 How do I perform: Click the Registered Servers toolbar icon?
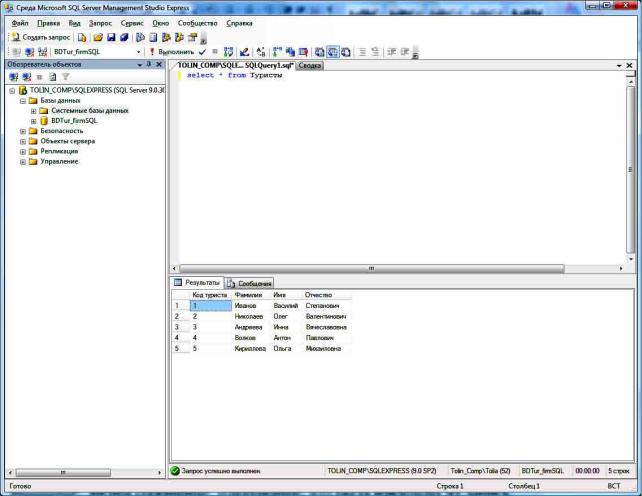pyautogui.click(x=140, y=38)
